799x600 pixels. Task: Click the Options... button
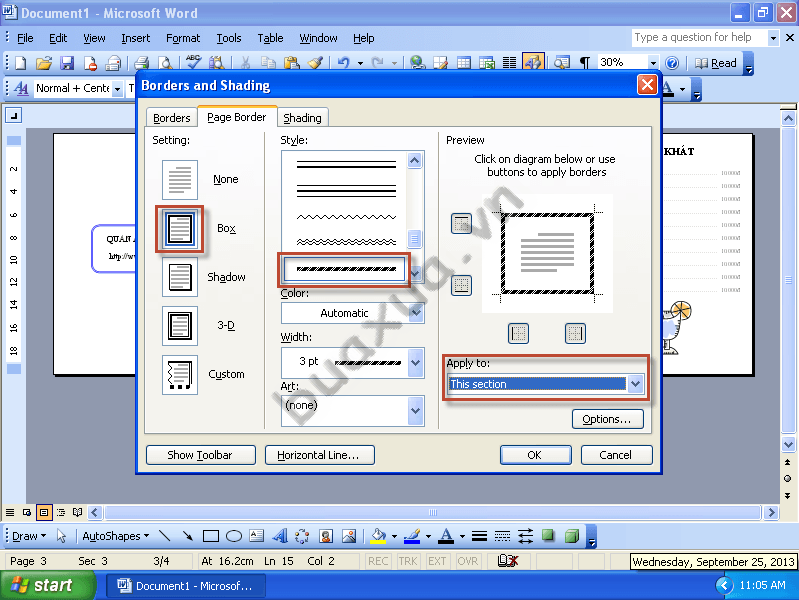tap(607, 419)
